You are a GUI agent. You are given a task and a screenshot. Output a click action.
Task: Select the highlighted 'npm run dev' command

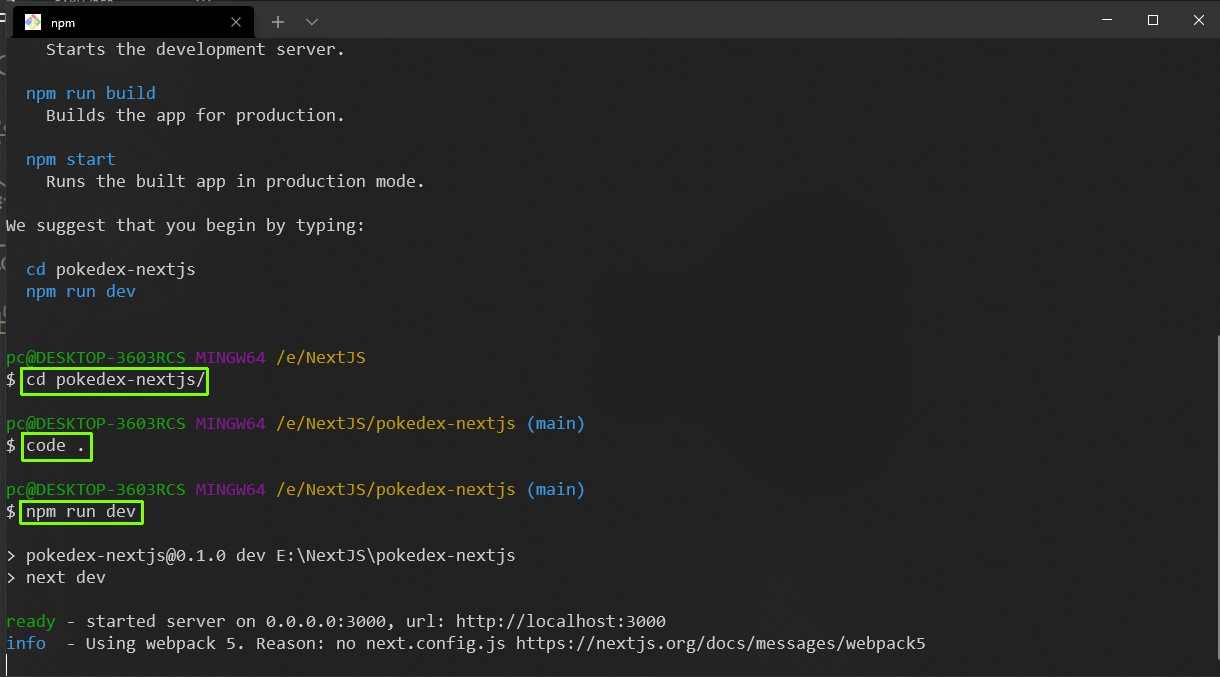click(80, 511)
